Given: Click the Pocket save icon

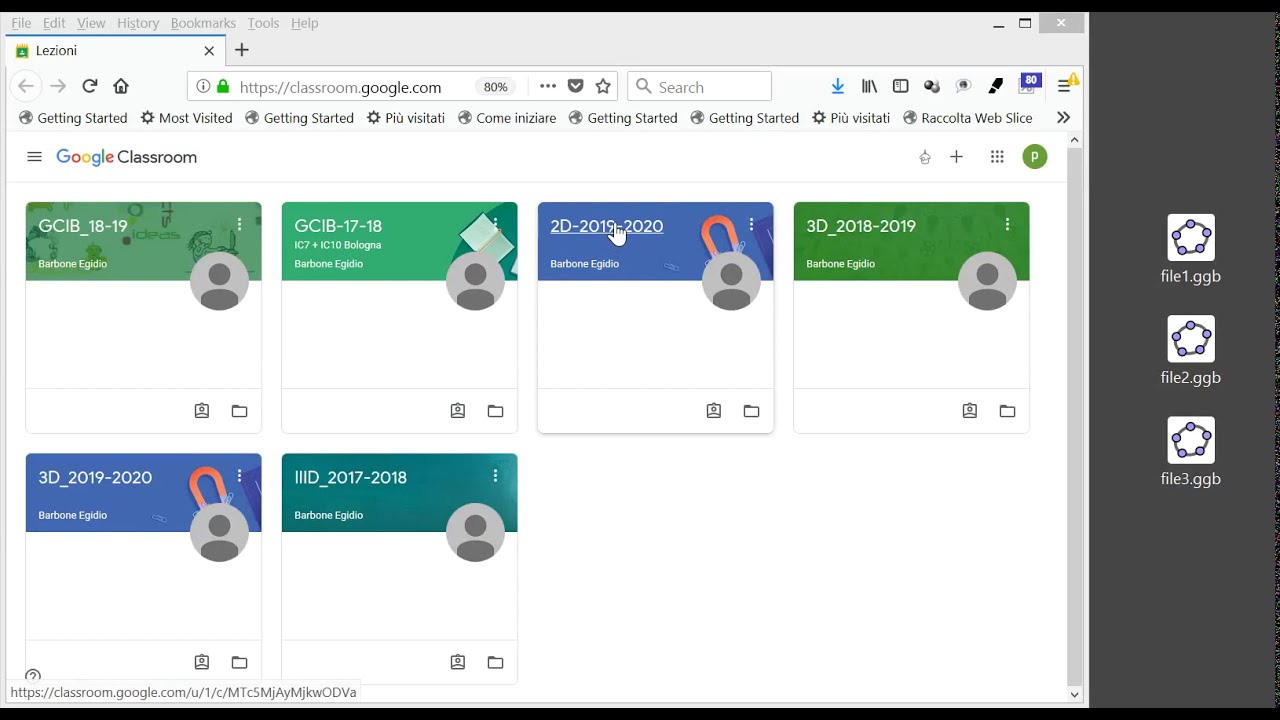Looking at the screenshot, I should (x=575, y=86).
